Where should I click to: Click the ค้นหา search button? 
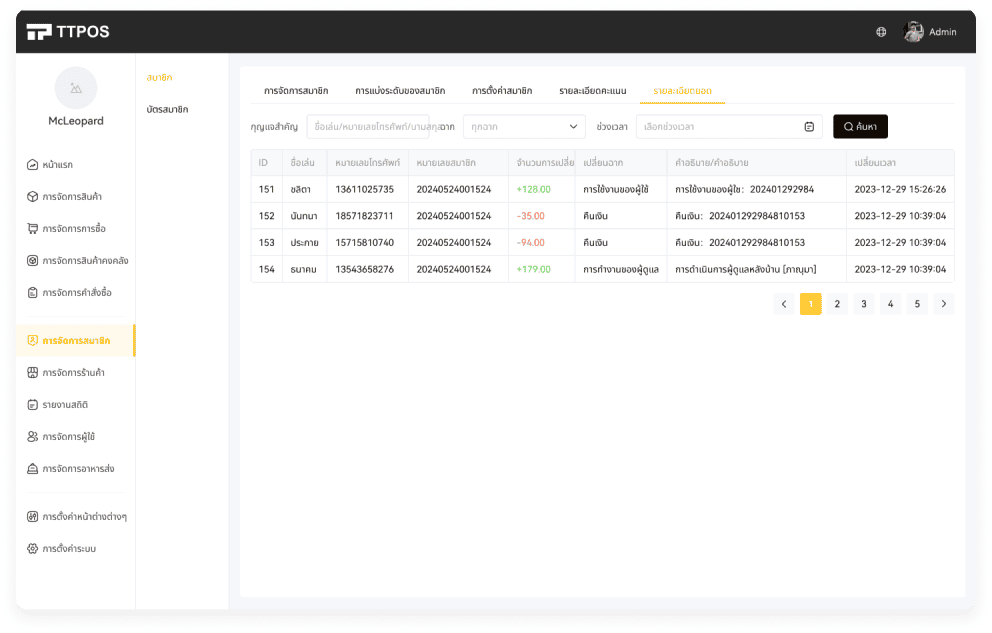click(860, 127)
